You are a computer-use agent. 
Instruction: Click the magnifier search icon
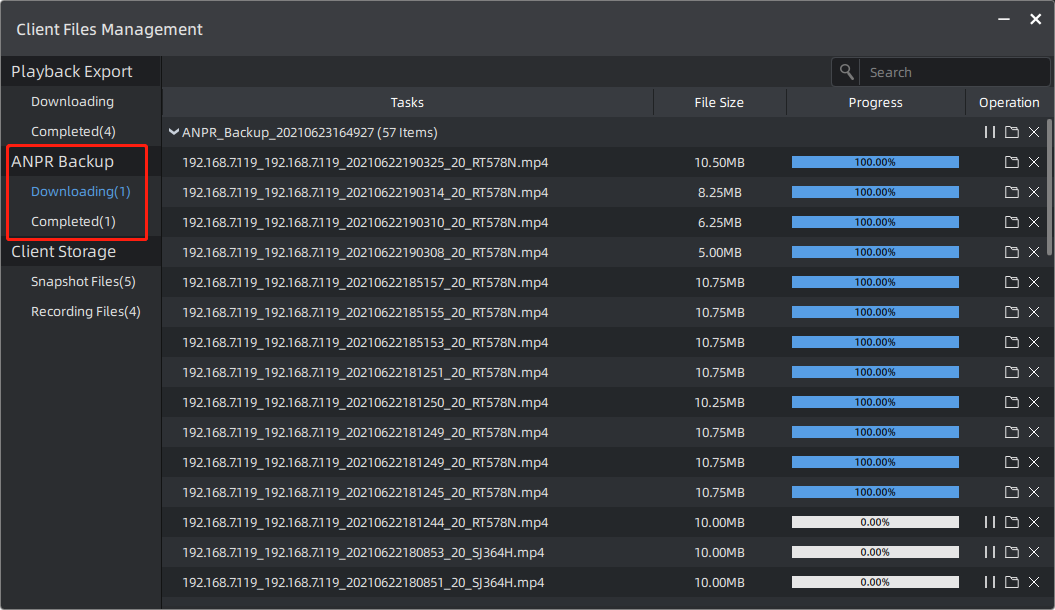pyautogui.click(x=846, y=72)
